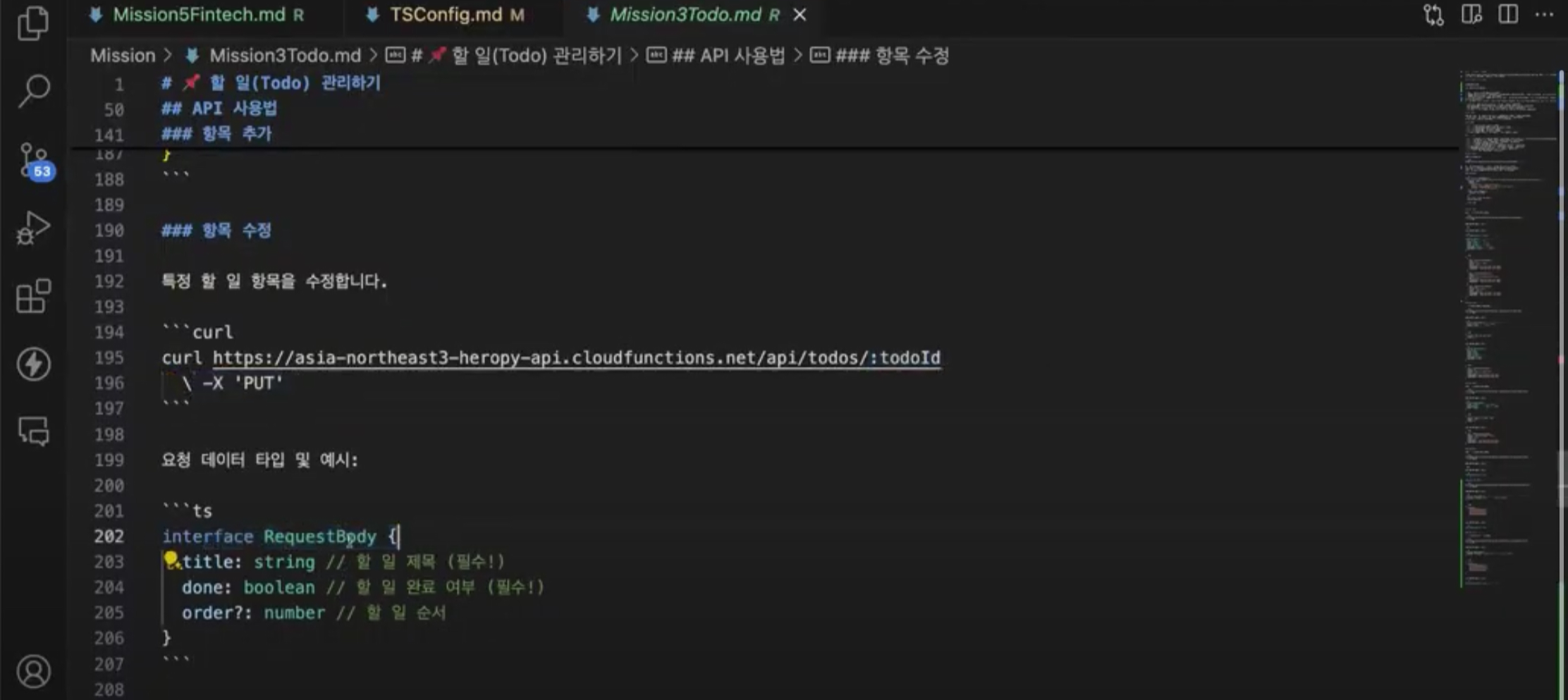Click the '```ts' fence on line 201
The width and height of the screenshot is (1568, 700).
tap(187, 511)
